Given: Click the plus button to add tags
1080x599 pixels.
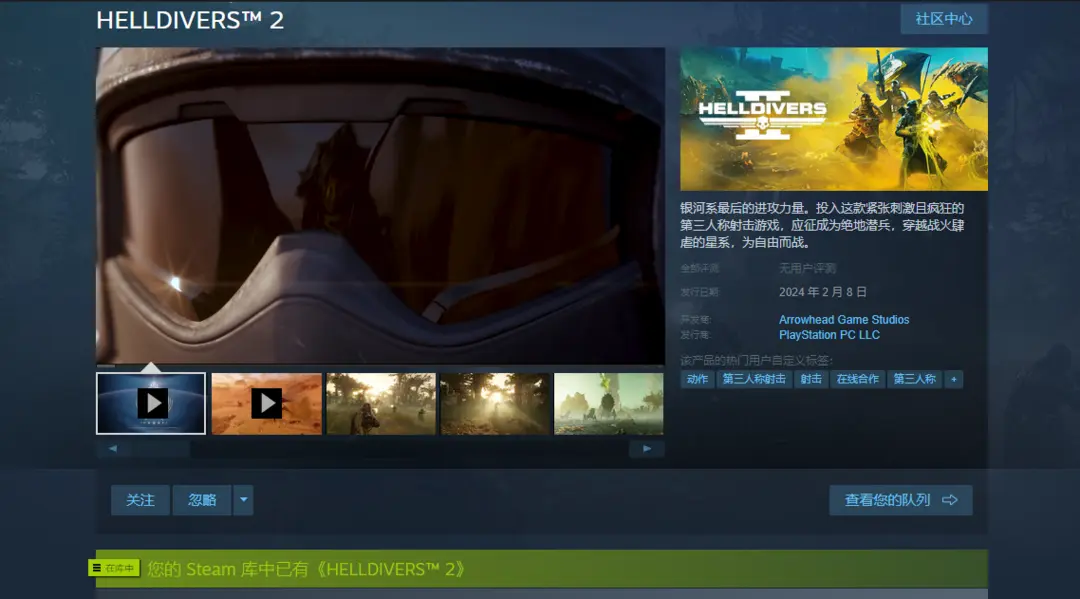Looking at the screenshot, I should point(954,379).
